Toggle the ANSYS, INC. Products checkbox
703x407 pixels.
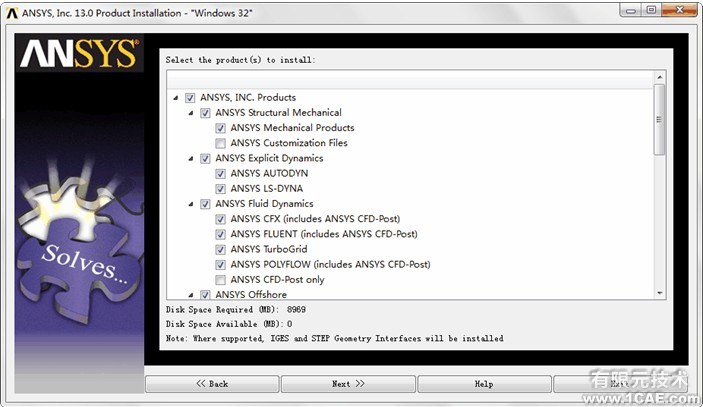(x=190, y=98)
